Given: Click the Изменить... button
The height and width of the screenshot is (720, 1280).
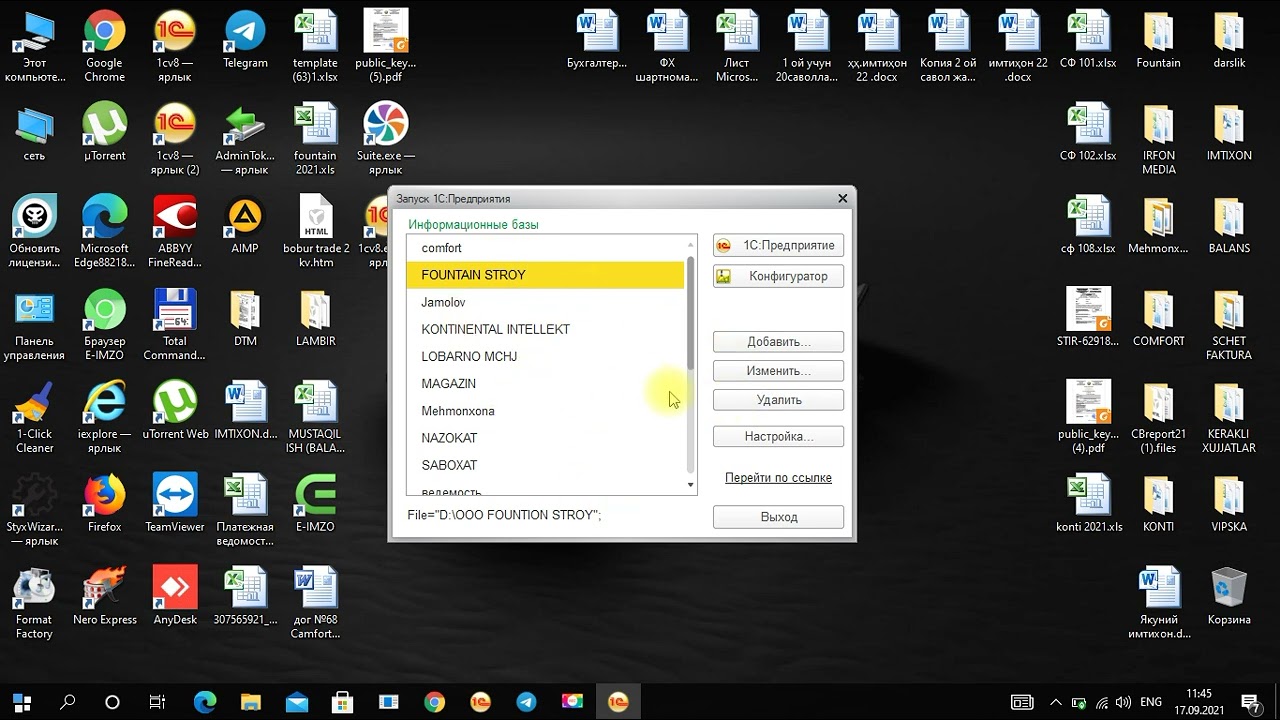Looking at the screenshot, I should tap(778, 371).
